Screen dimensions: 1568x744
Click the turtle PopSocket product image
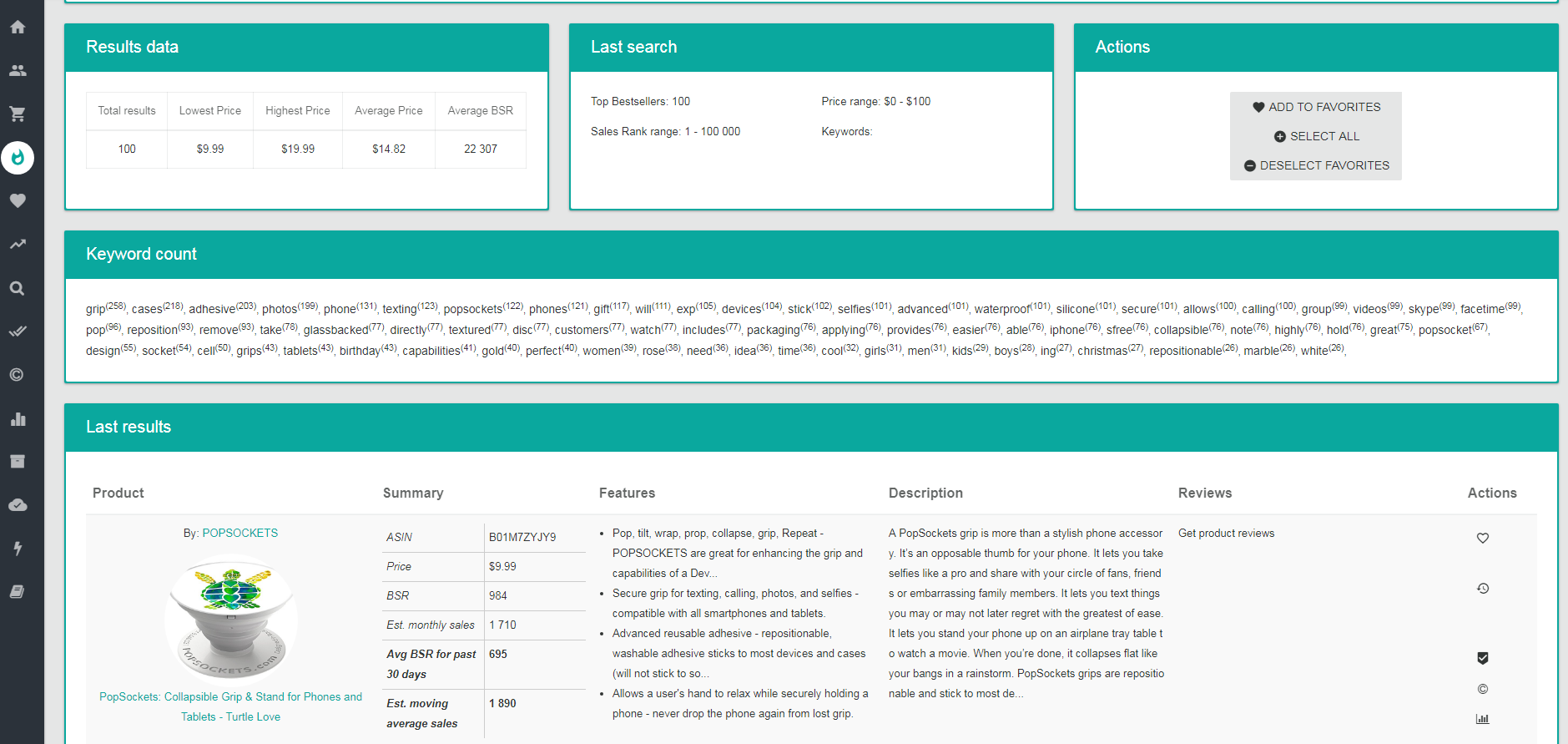pyautogui.click(x=231, y=620)
